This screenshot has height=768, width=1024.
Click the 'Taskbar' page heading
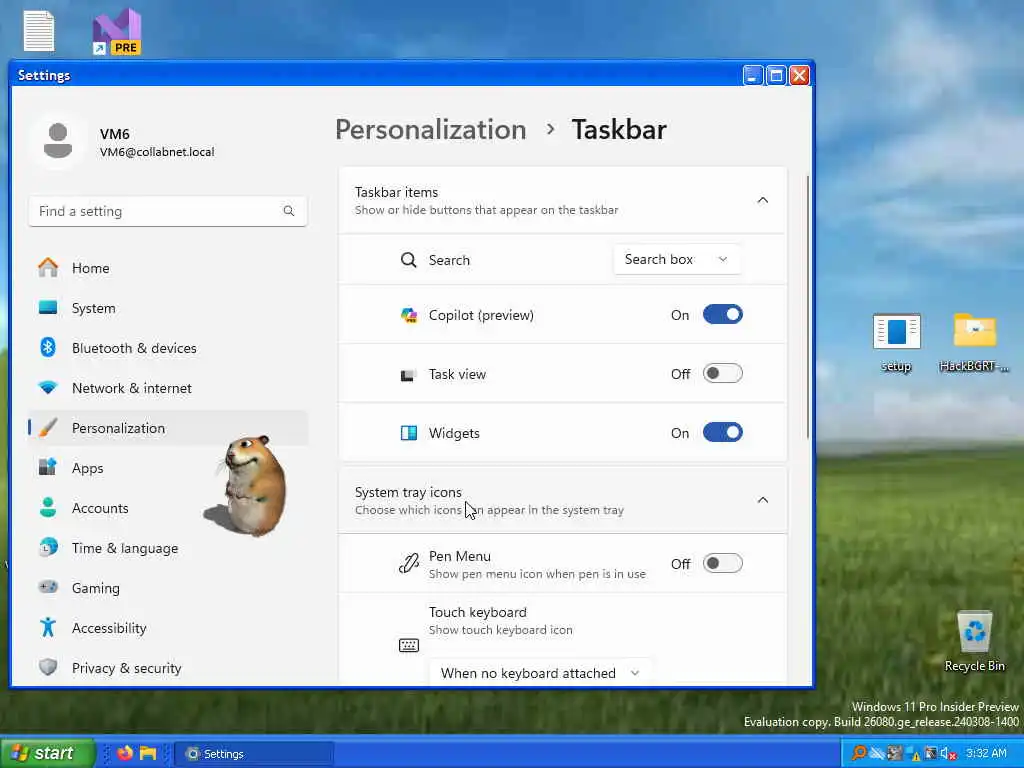618,129
